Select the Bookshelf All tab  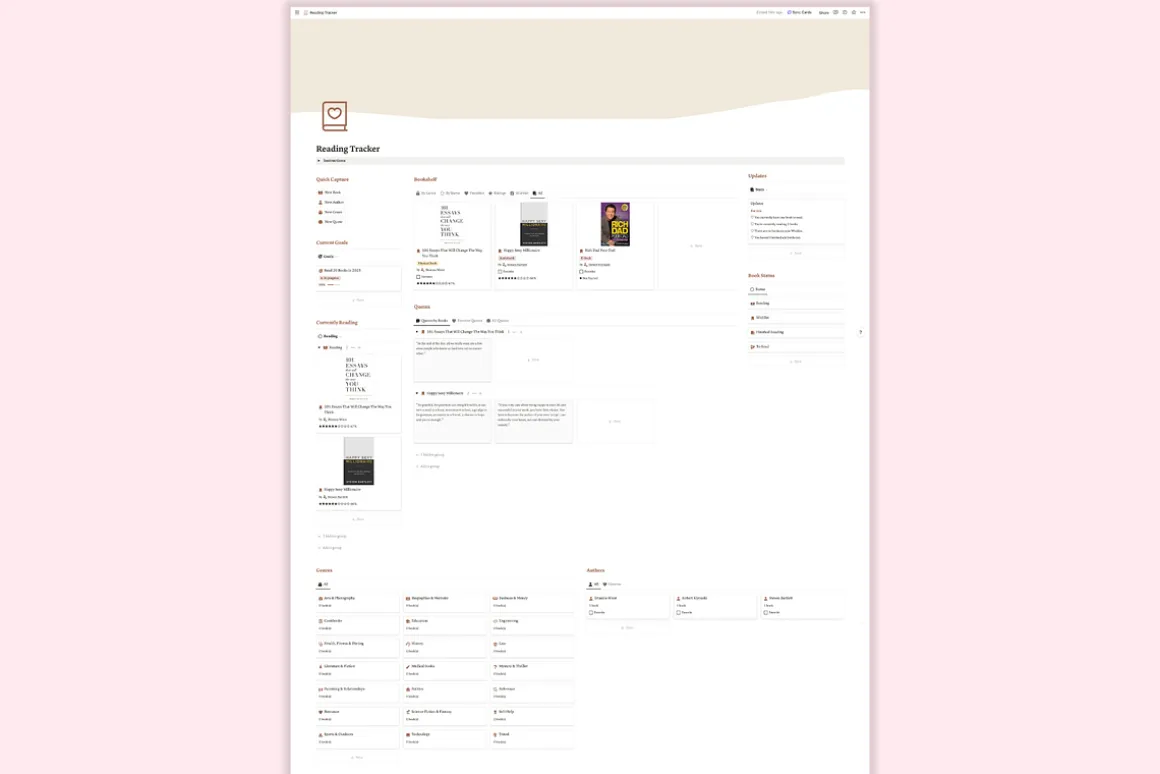(x=538, y=193)
